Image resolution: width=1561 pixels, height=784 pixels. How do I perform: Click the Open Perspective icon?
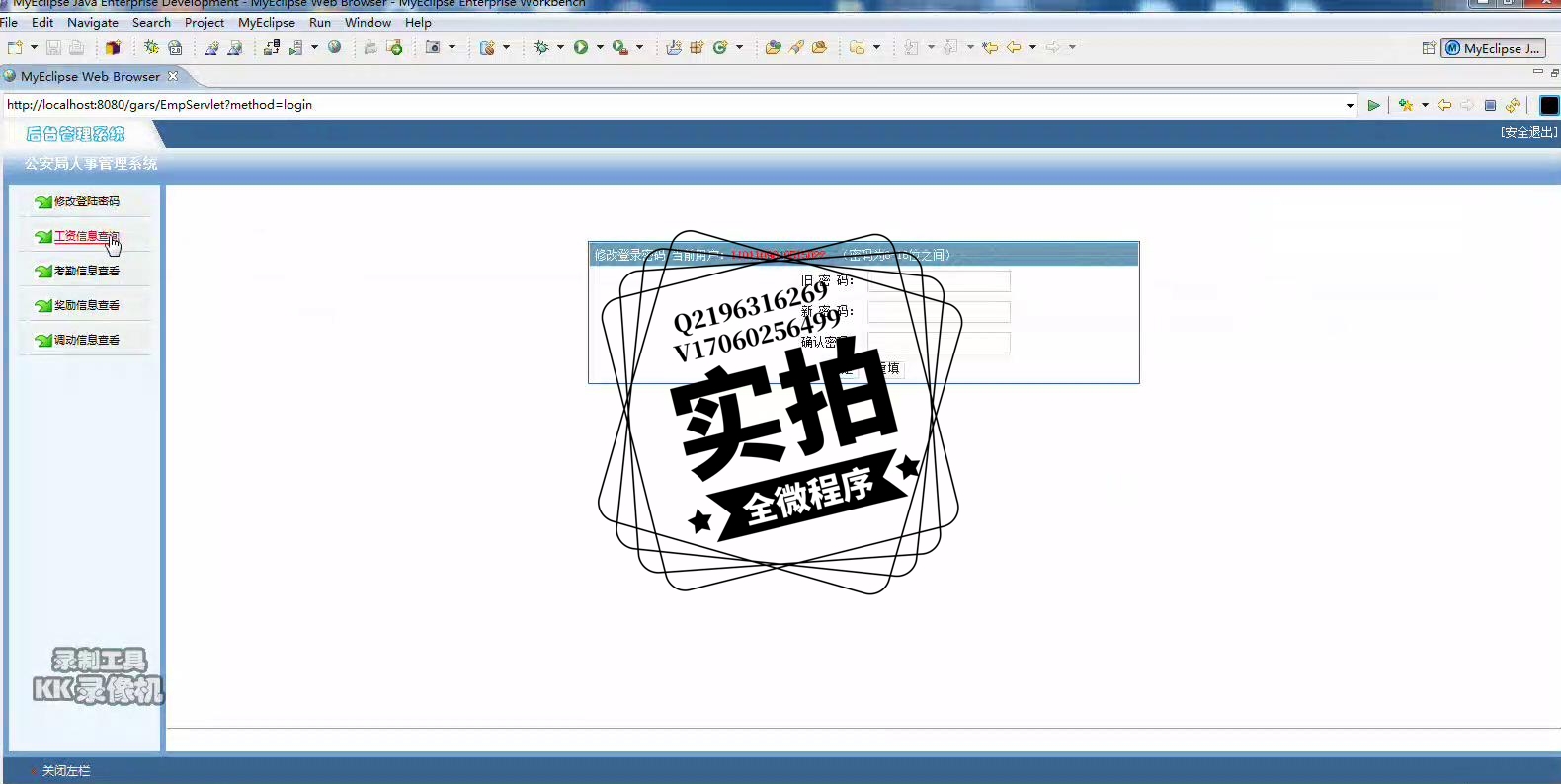tap(1429, 48)
